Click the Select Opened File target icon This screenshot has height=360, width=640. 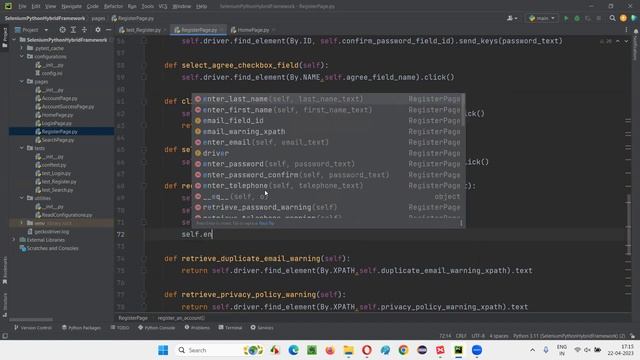tap(62, 30)
